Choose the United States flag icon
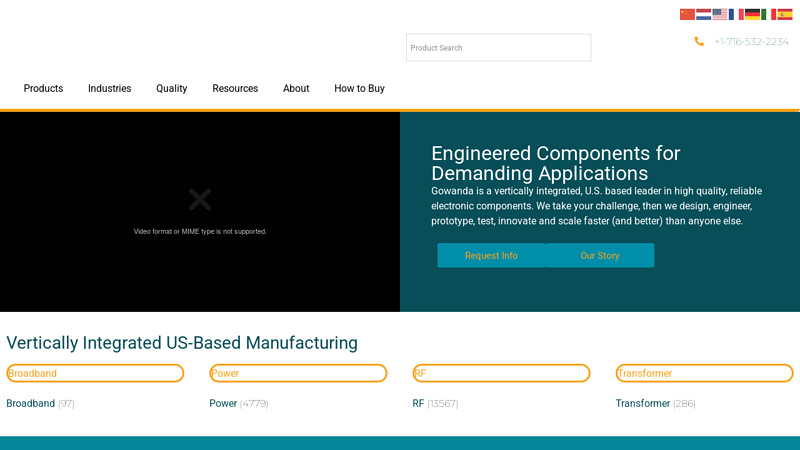This screenshot has width=800, height=450. 720,15
